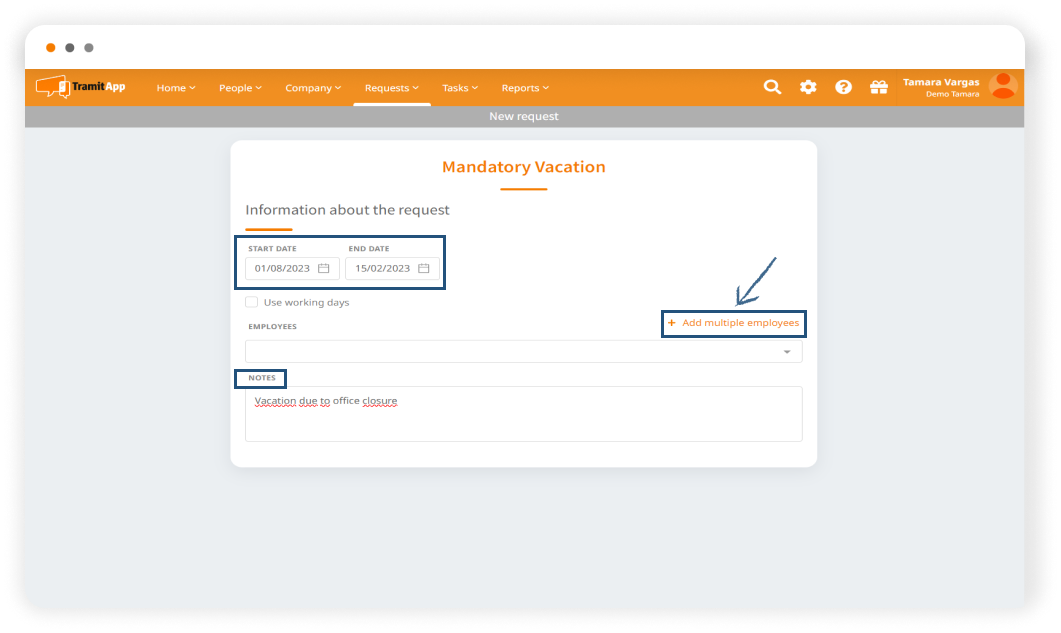1061x633 pixels.
Task: Click the Notes text area
Action: pos(523,414)
